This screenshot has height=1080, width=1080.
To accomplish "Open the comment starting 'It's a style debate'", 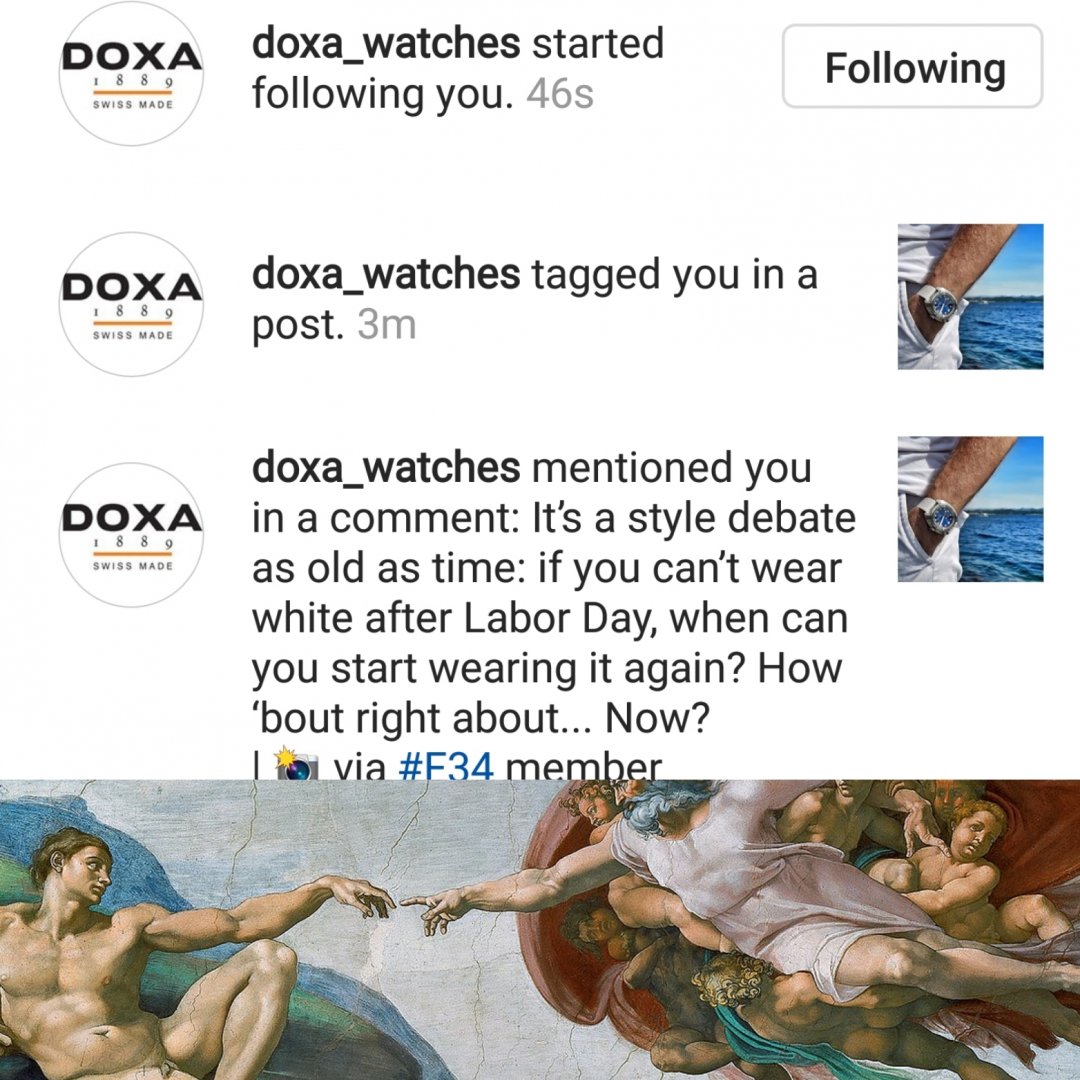I will pyautogui.click(x=553, y=618).
